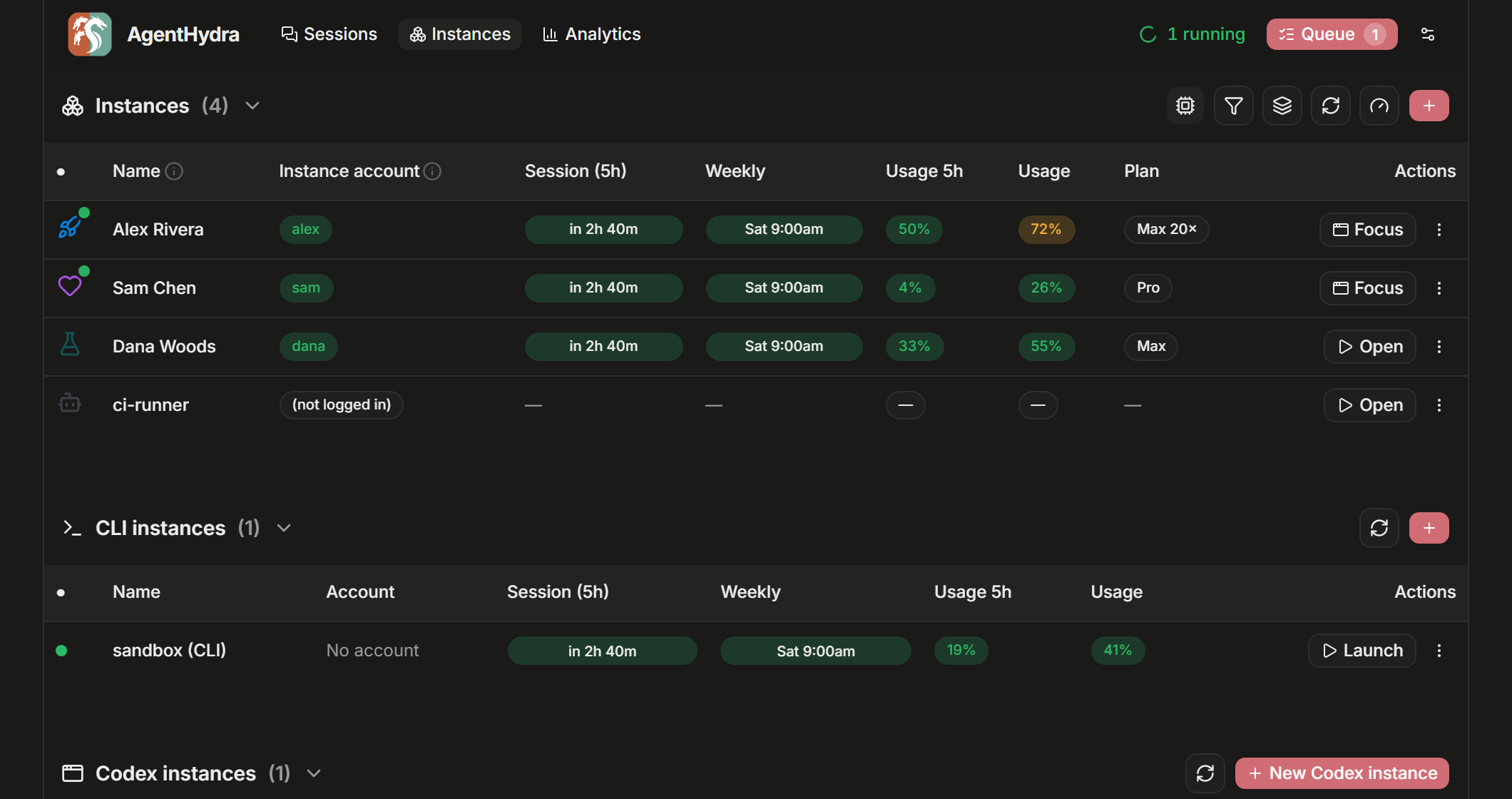Click Sam Chen's 26% usage badge

1046,288
